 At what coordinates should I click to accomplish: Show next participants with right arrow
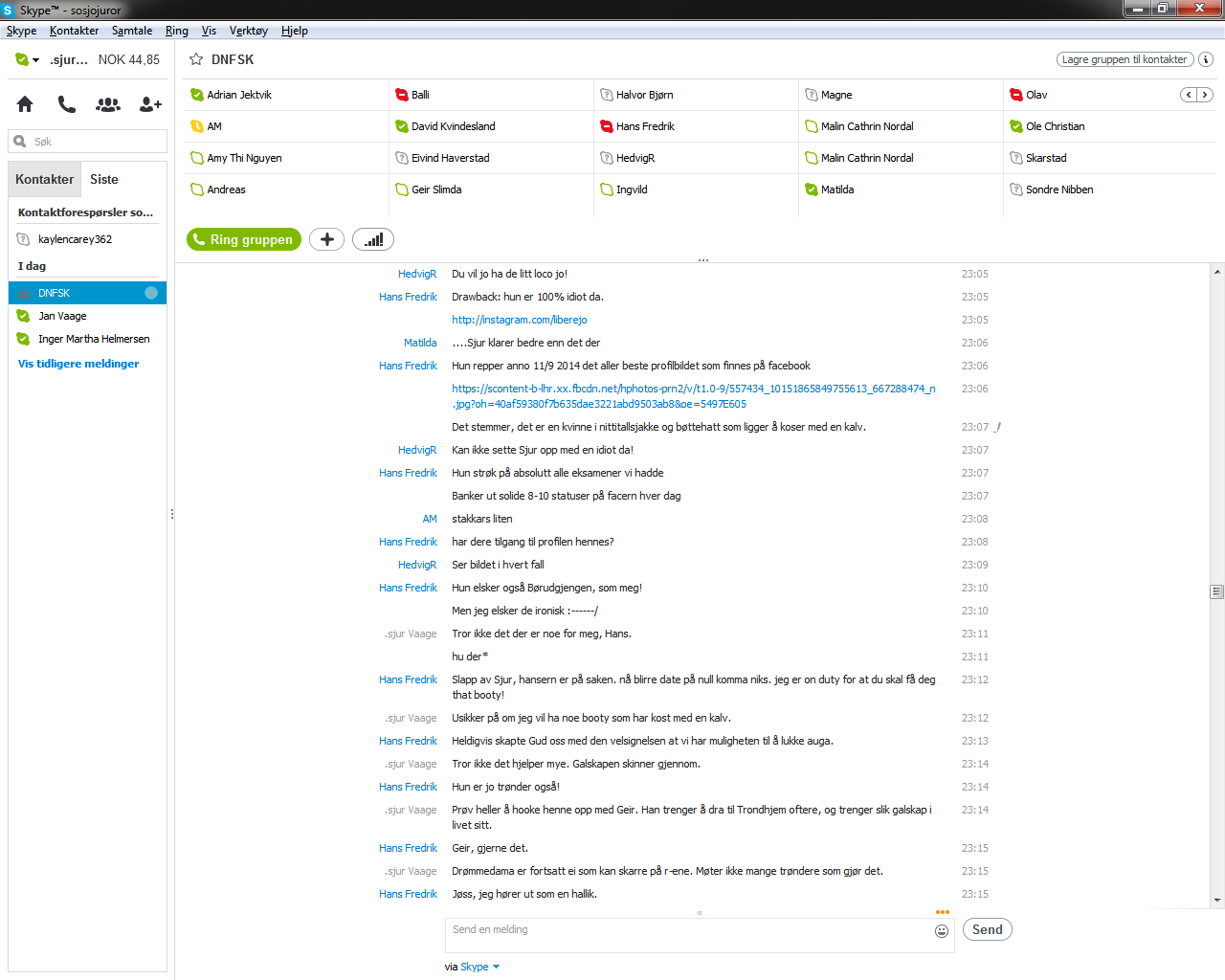[1205, 95]
